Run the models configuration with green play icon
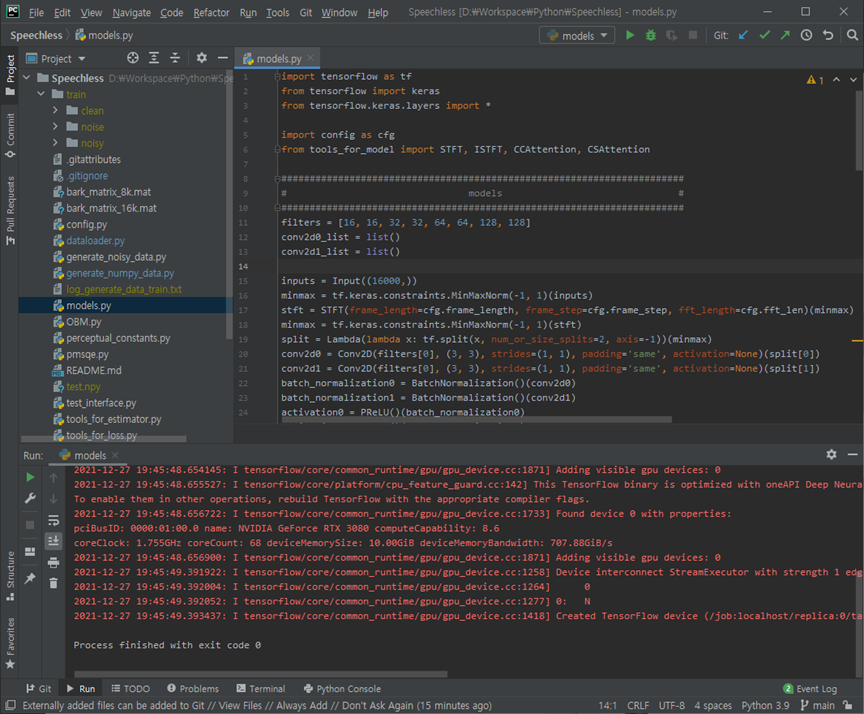The image size is (864, 714). click(x=629, y=35)
